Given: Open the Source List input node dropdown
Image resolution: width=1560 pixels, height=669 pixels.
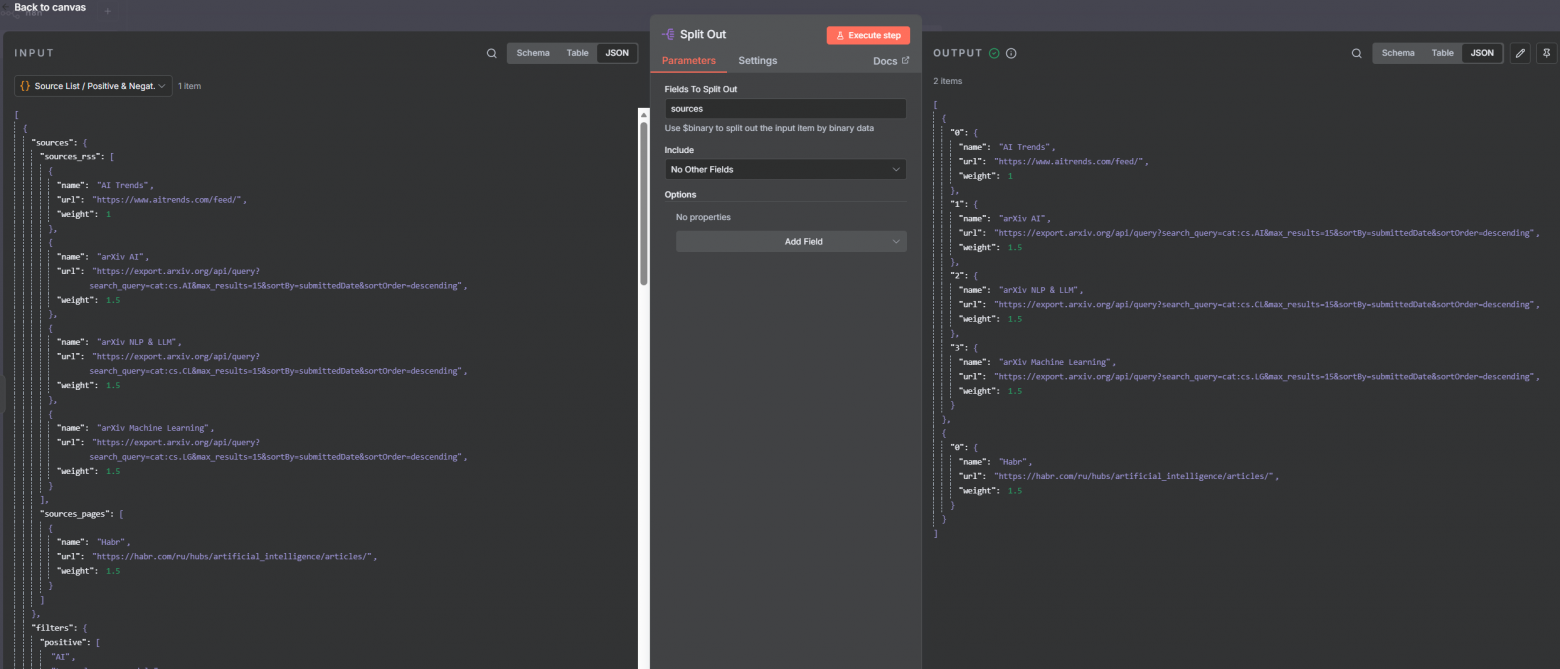Looking at the screenshot, I should click(x=93, y=86).
